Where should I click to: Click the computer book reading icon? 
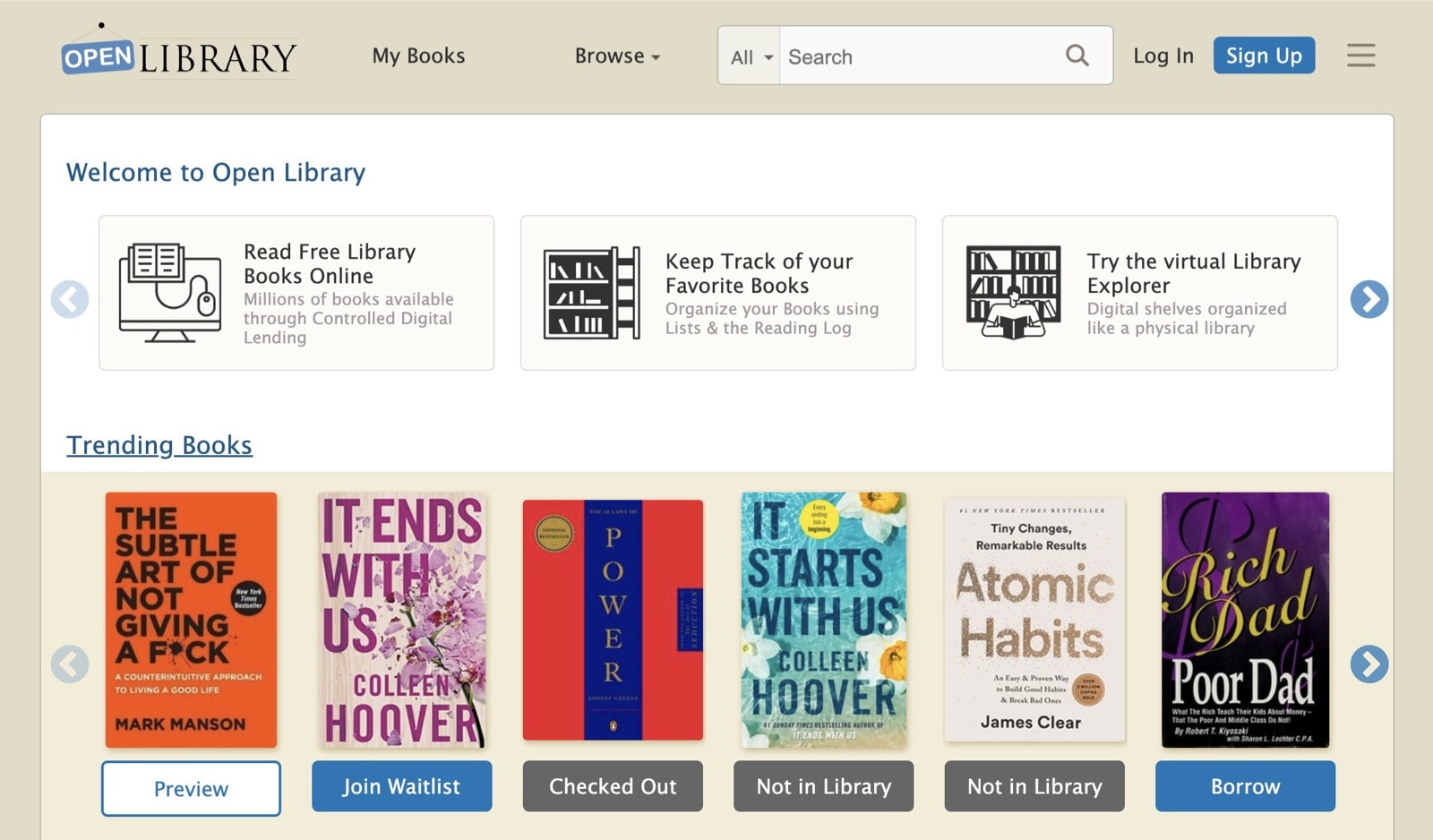pos(170,292)
